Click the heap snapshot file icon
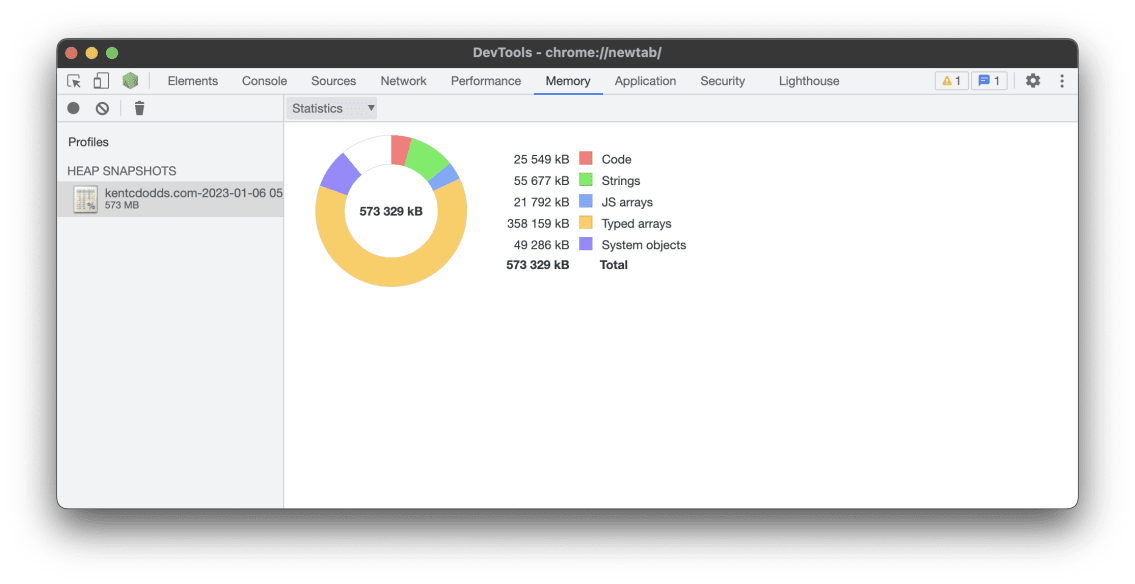1135x584 pixels. pos(85,199)
